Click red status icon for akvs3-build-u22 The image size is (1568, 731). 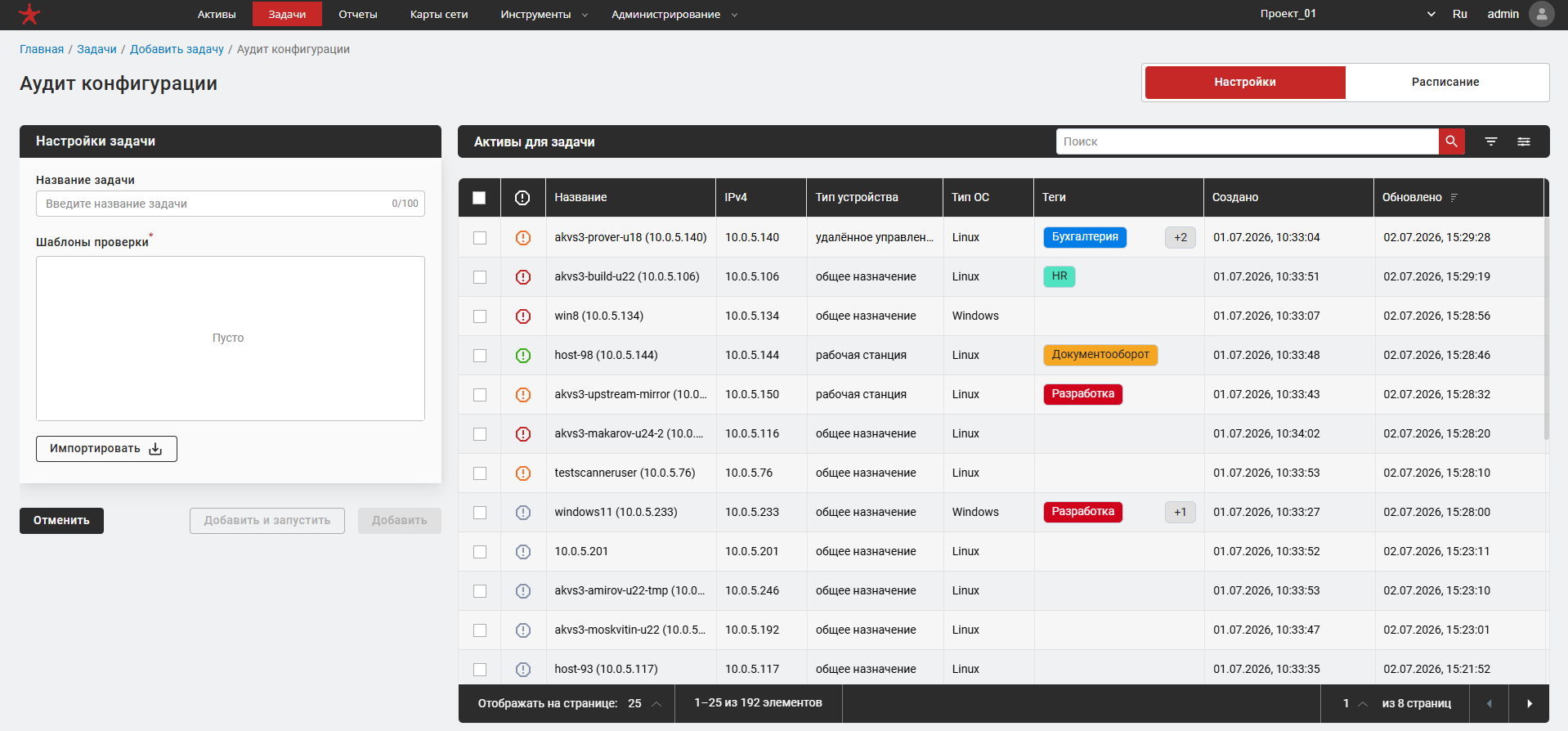(x=523, y=277)
